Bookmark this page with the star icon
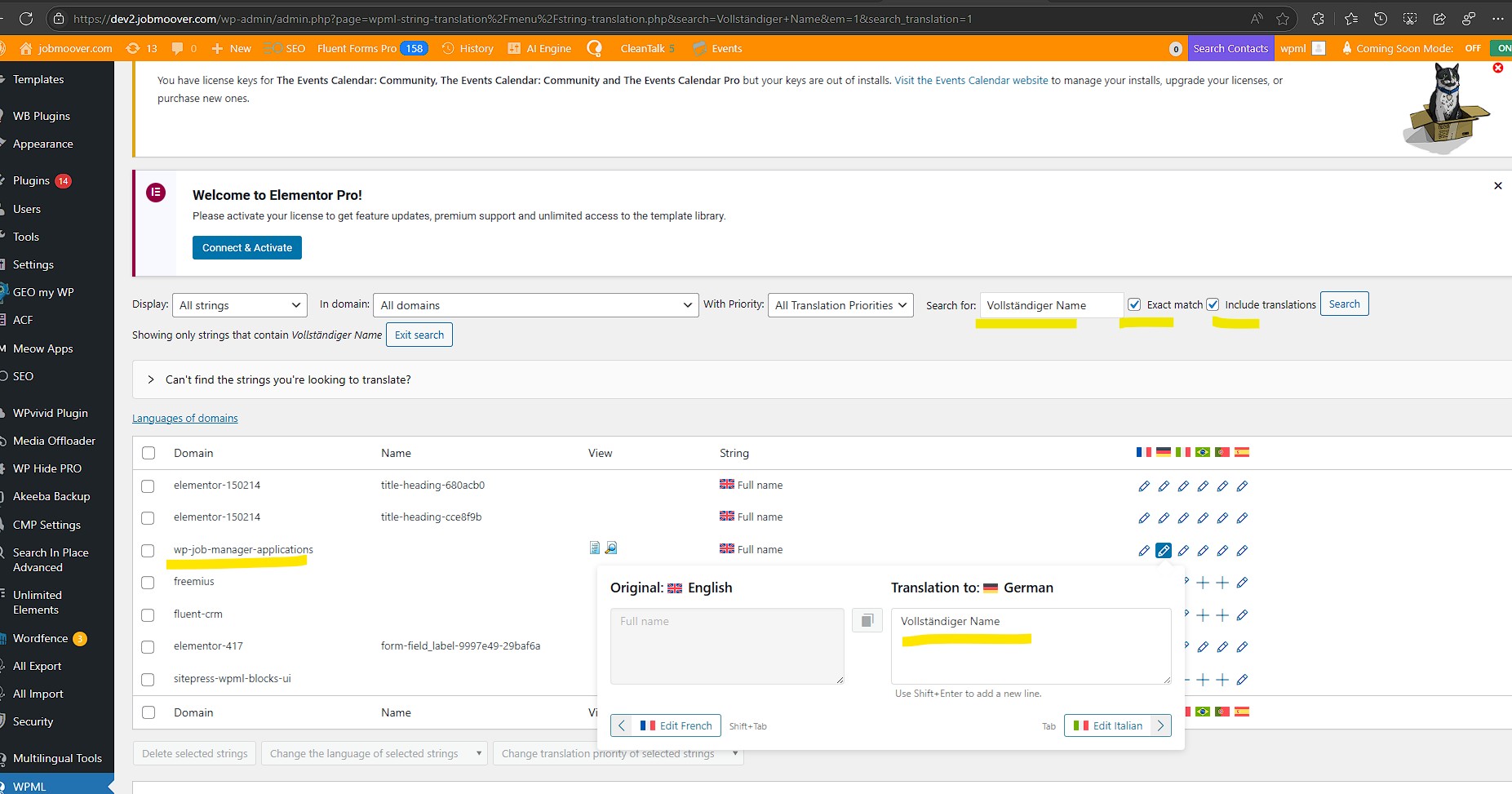Viewport: 1512px width, 794px height. [x=1283, y=19]
